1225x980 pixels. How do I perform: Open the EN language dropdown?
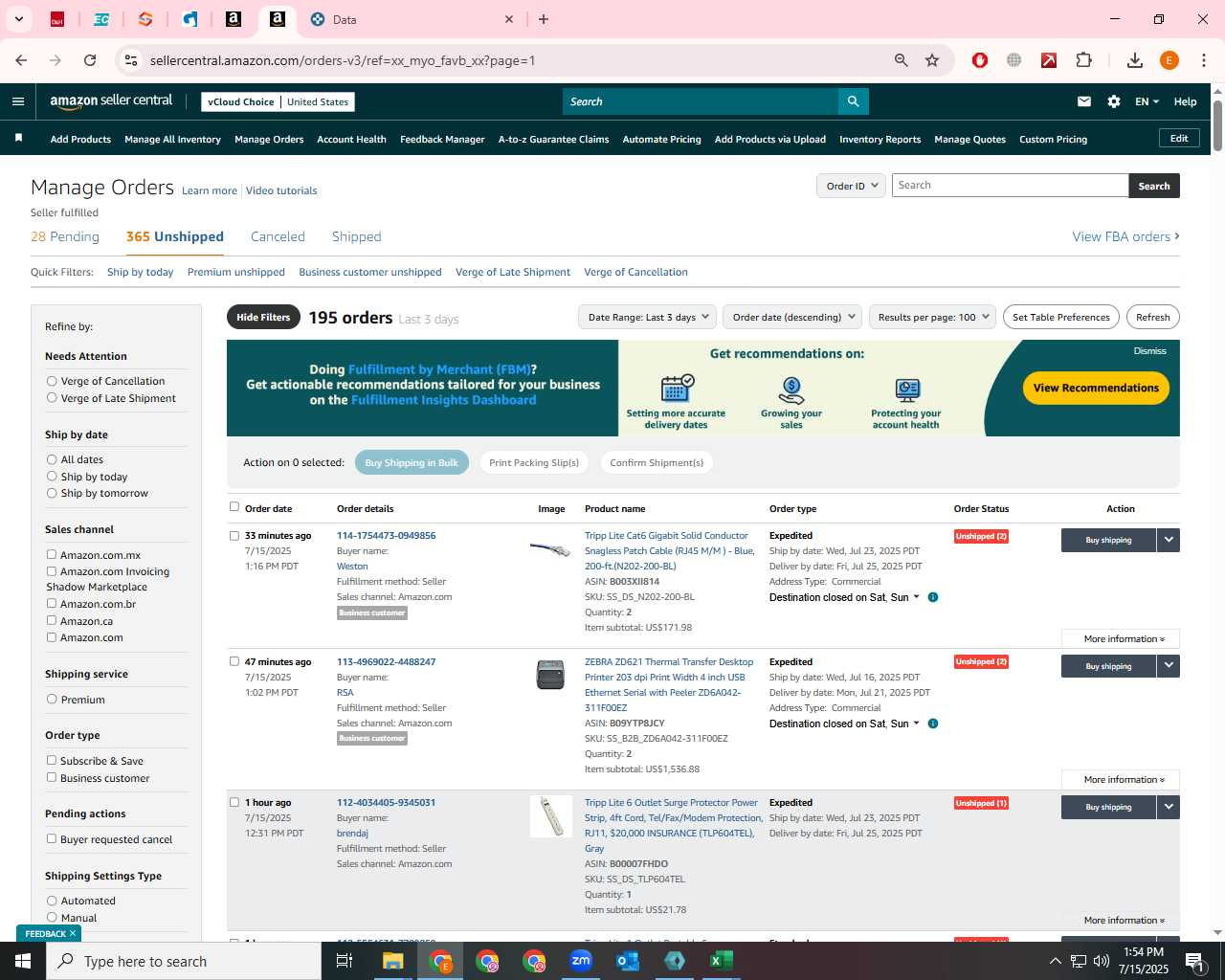1147,101
